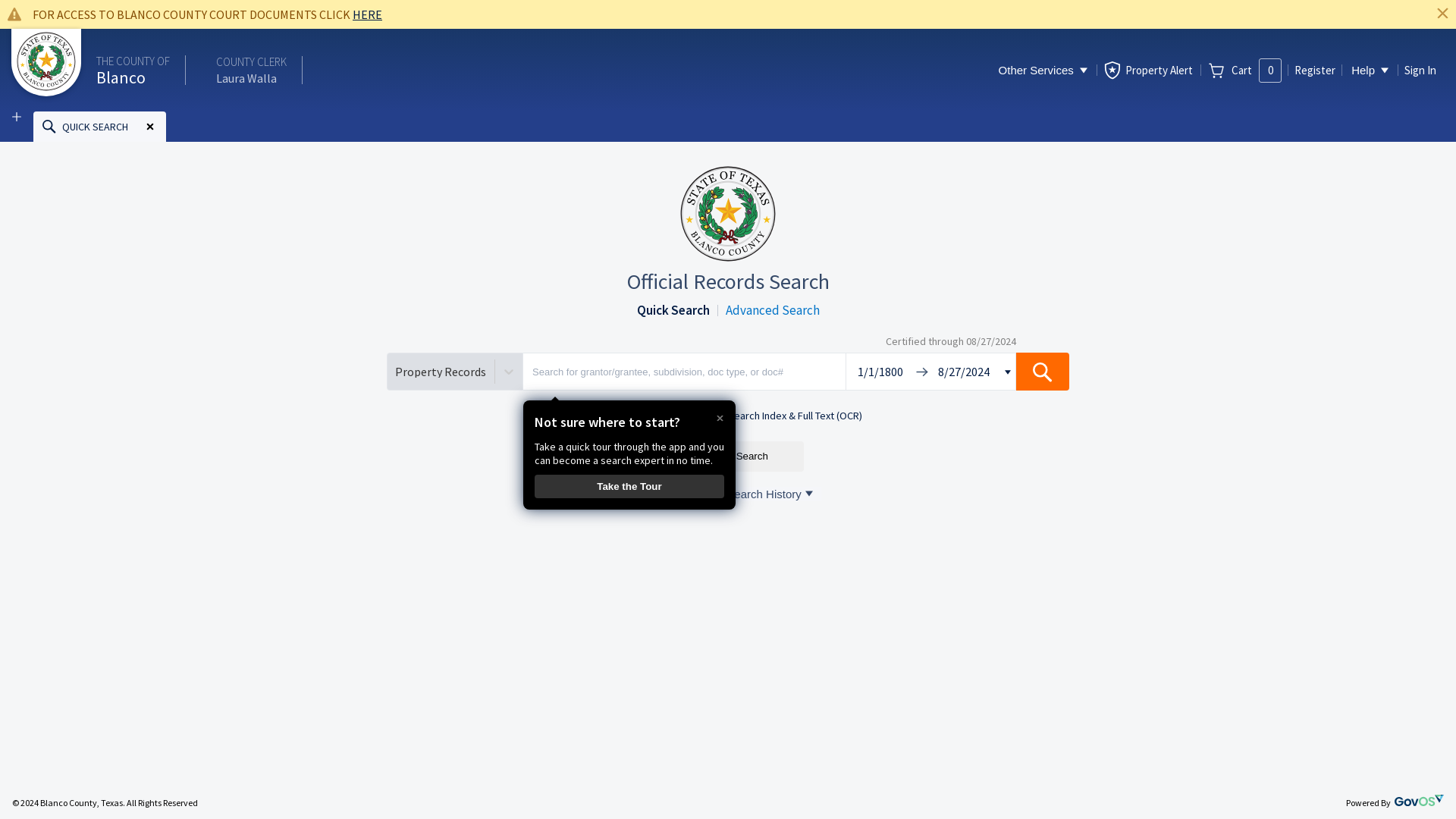Open the GovOS powered-by logo
Viewport: 1456px width, 819px height.
pyautogui.click(x=1418, y=801)
